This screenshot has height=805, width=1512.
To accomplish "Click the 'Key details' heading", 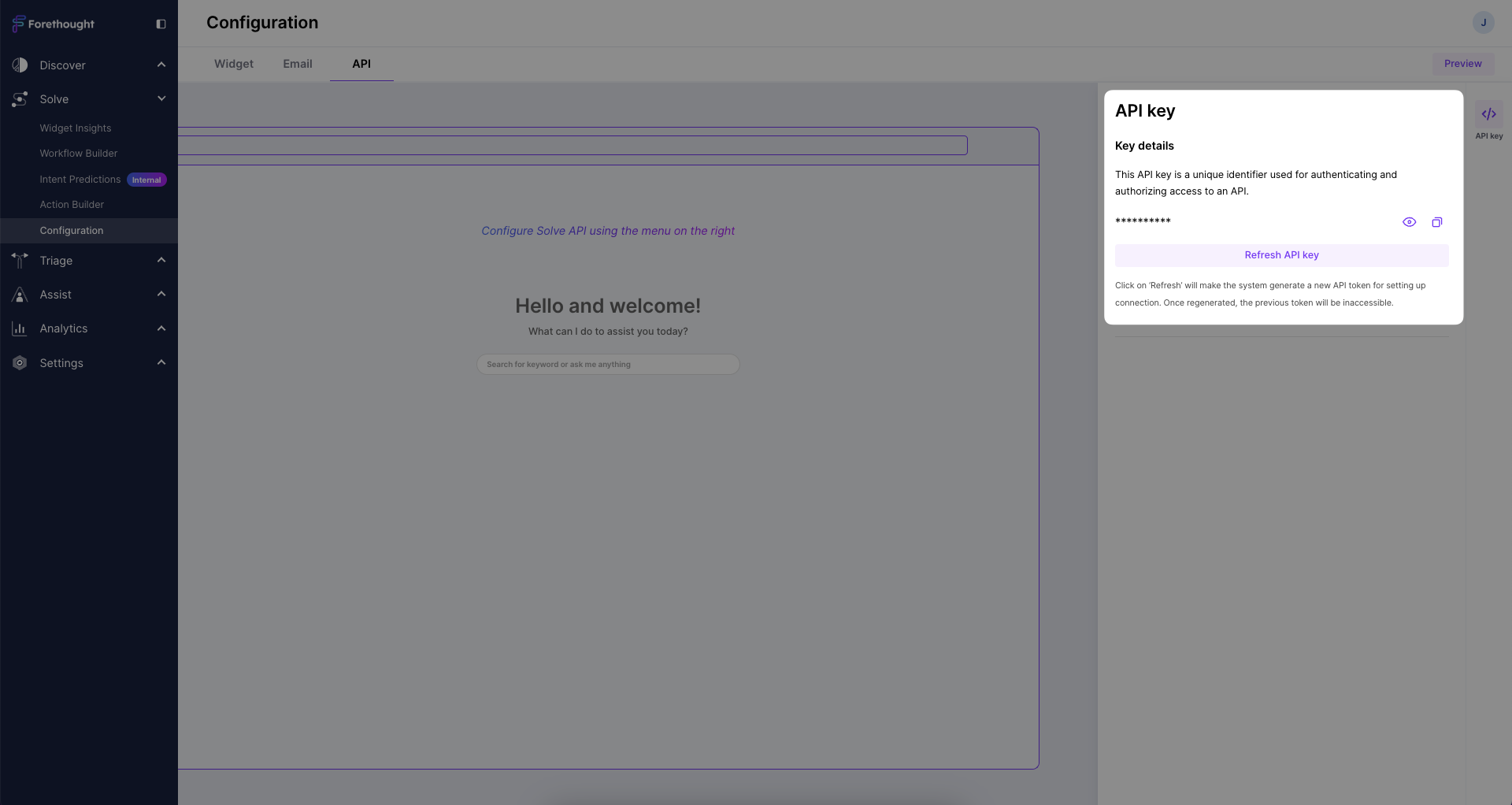I will click(x=1144, y=146).
